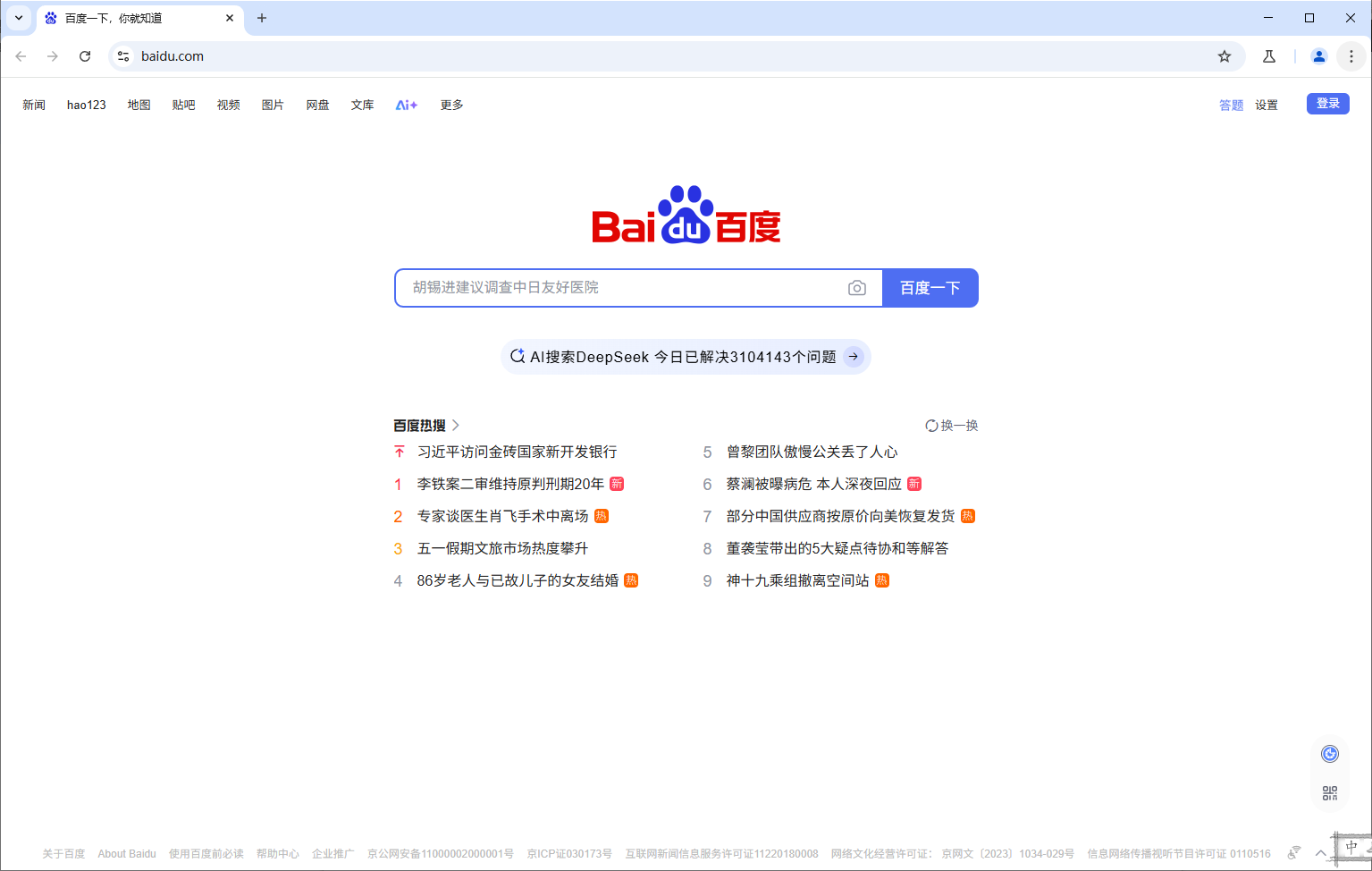Click the Chinese IME indicator in tray
1372x871 pixels.
click(x=1351, y=847)
